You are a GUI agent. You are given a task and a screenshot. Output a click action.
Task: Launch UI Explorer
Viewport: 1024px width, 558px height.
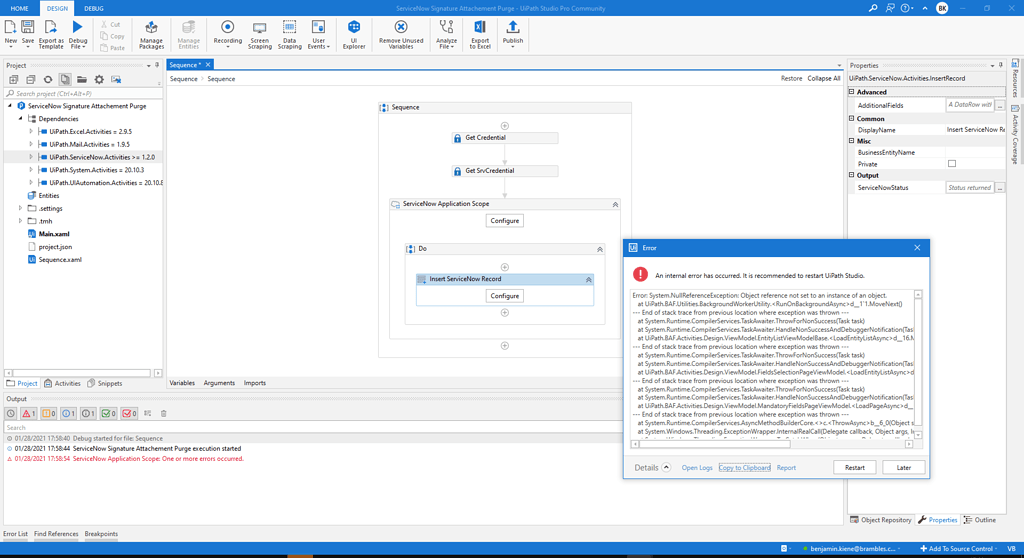click(354, 34)
